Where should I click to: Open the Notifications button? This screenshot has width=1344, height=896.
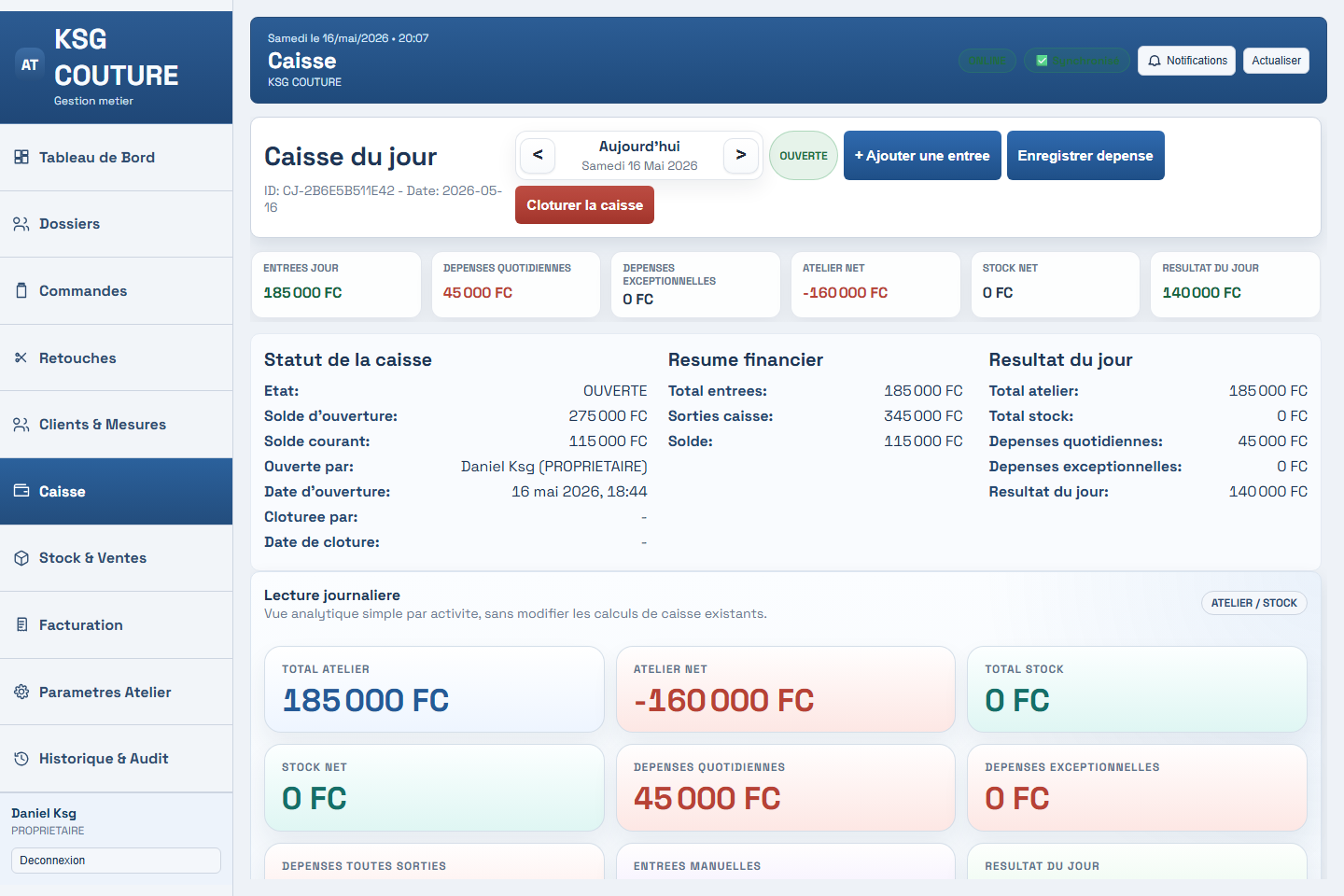pos(1186,61)
